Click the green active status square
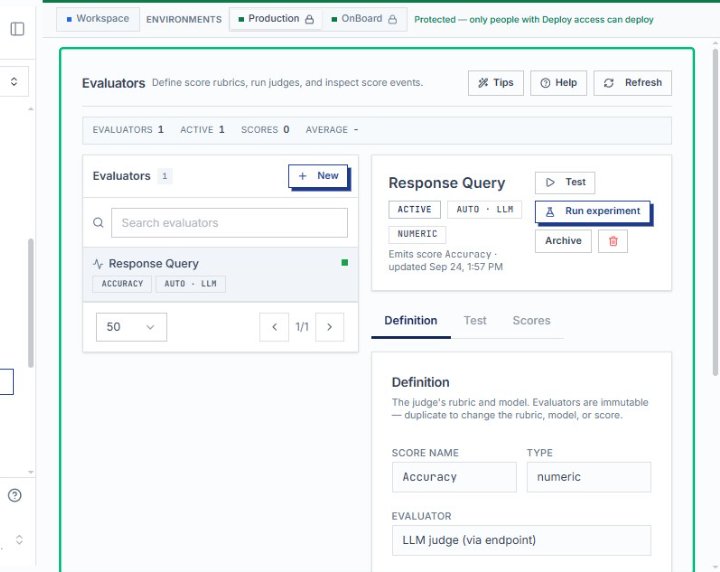This screenshot has height=572, width=720. point(345,263)
